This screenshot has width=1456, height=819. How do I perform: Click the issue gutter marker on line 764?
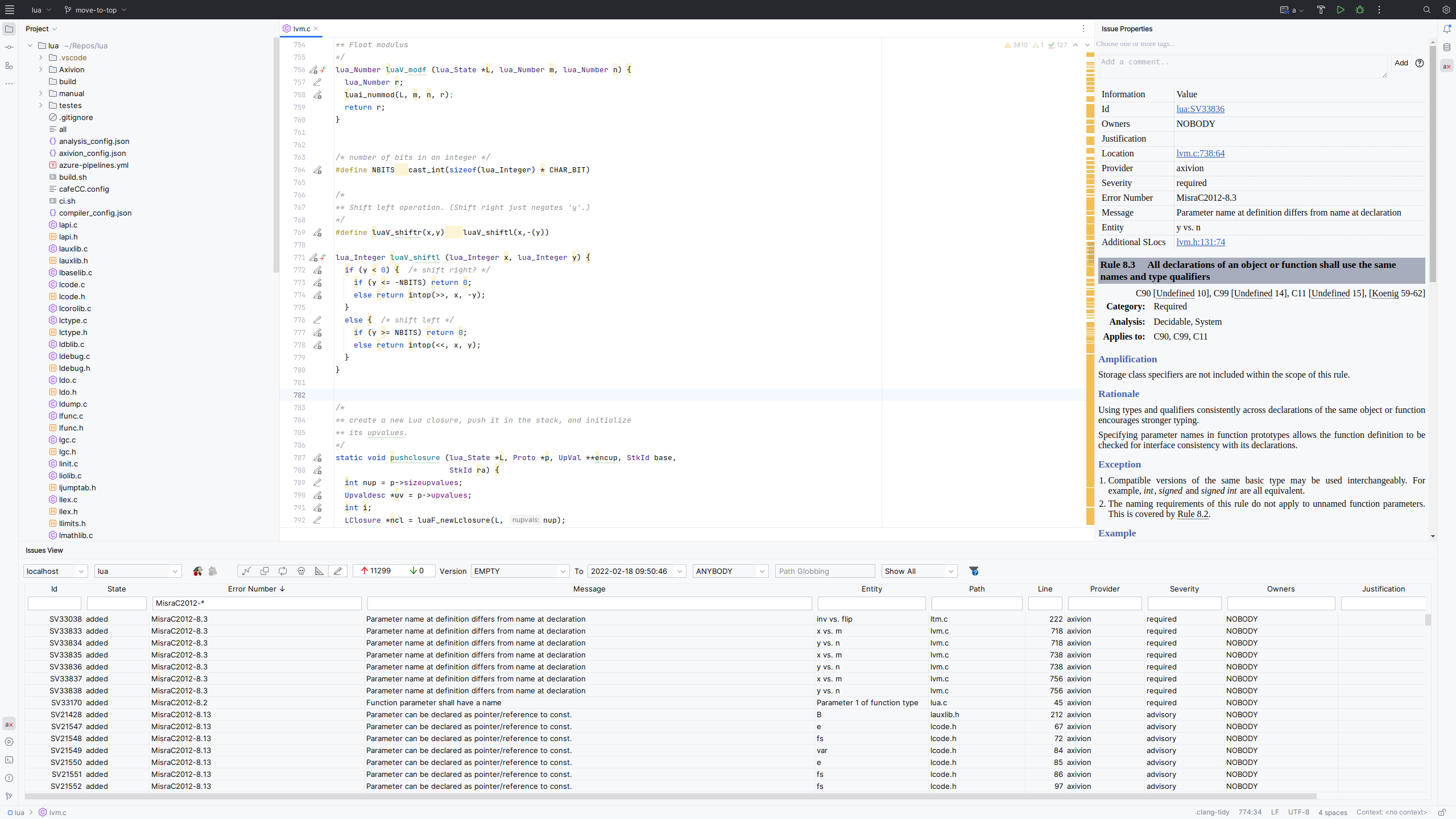click(317, 170)
